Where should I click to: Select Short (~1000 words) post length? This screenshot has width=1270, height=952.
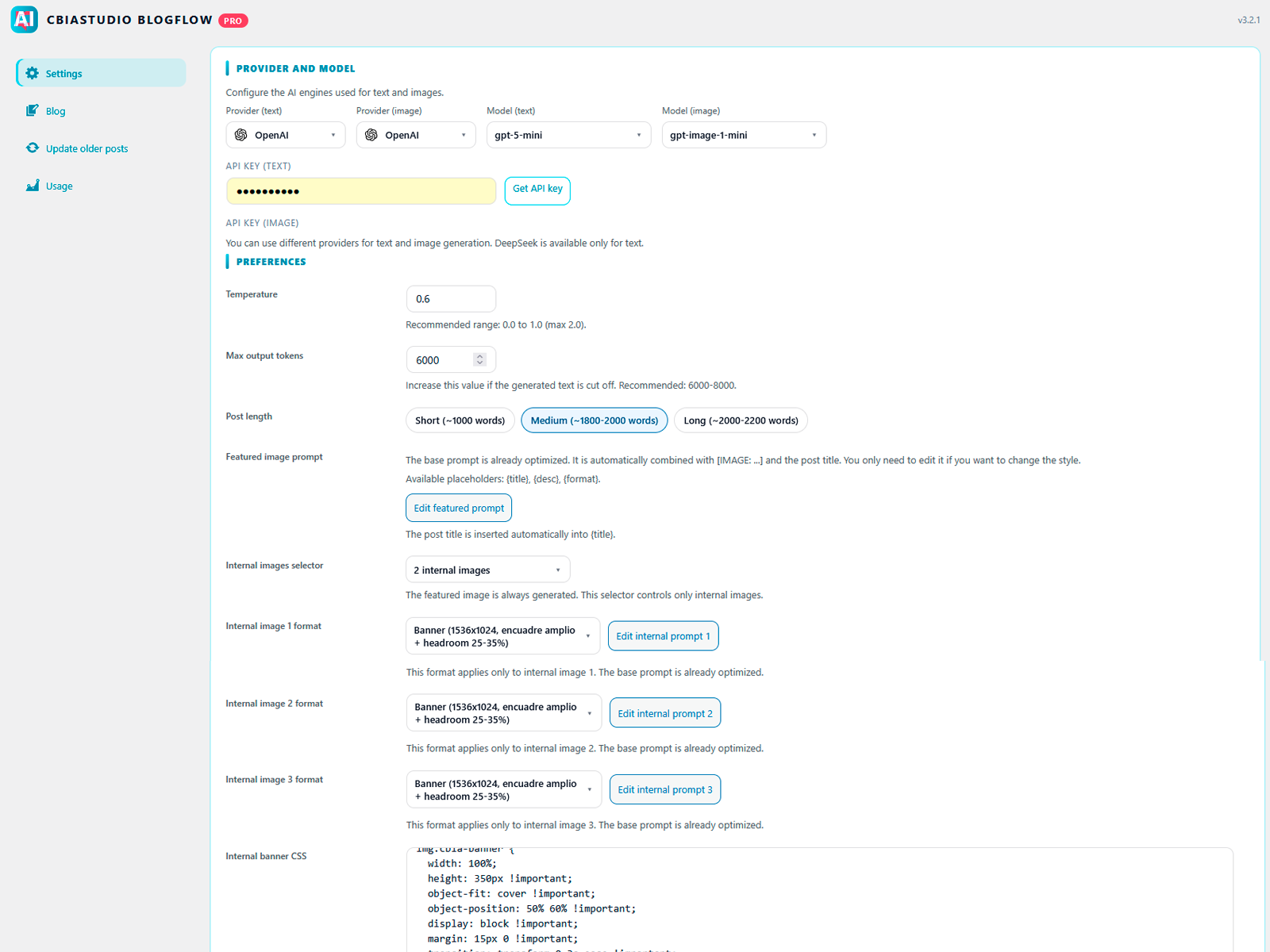(460, 420)
